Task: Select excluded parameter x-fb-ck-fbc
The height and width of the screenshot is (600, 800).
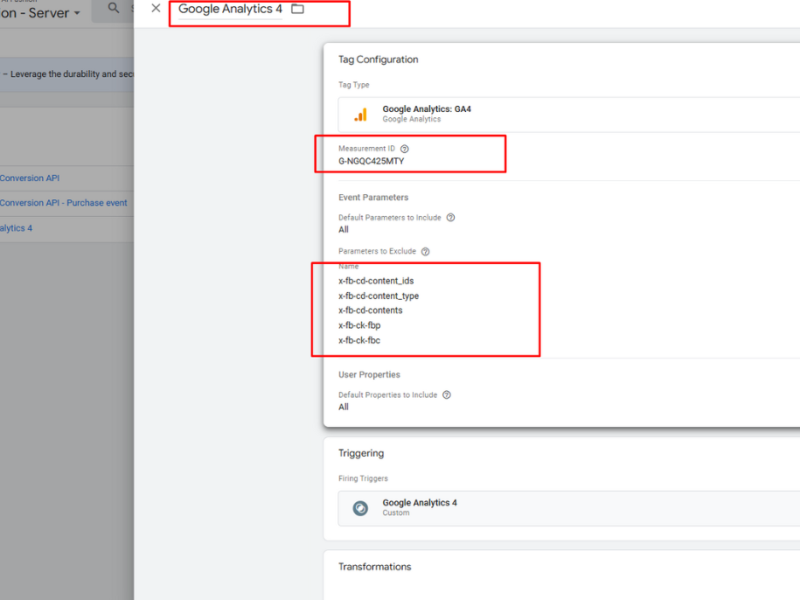Action: point(359,340)
